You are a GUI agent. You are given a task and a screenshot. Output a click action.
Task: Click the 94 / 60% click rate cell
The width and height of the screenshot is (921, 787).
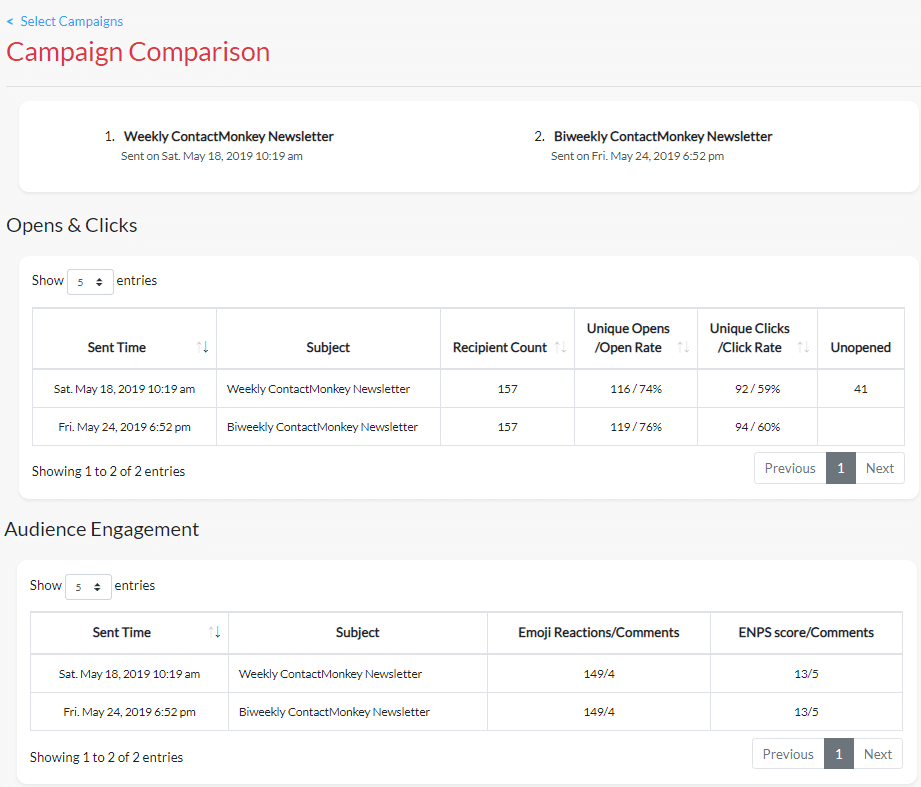point(757,427)
